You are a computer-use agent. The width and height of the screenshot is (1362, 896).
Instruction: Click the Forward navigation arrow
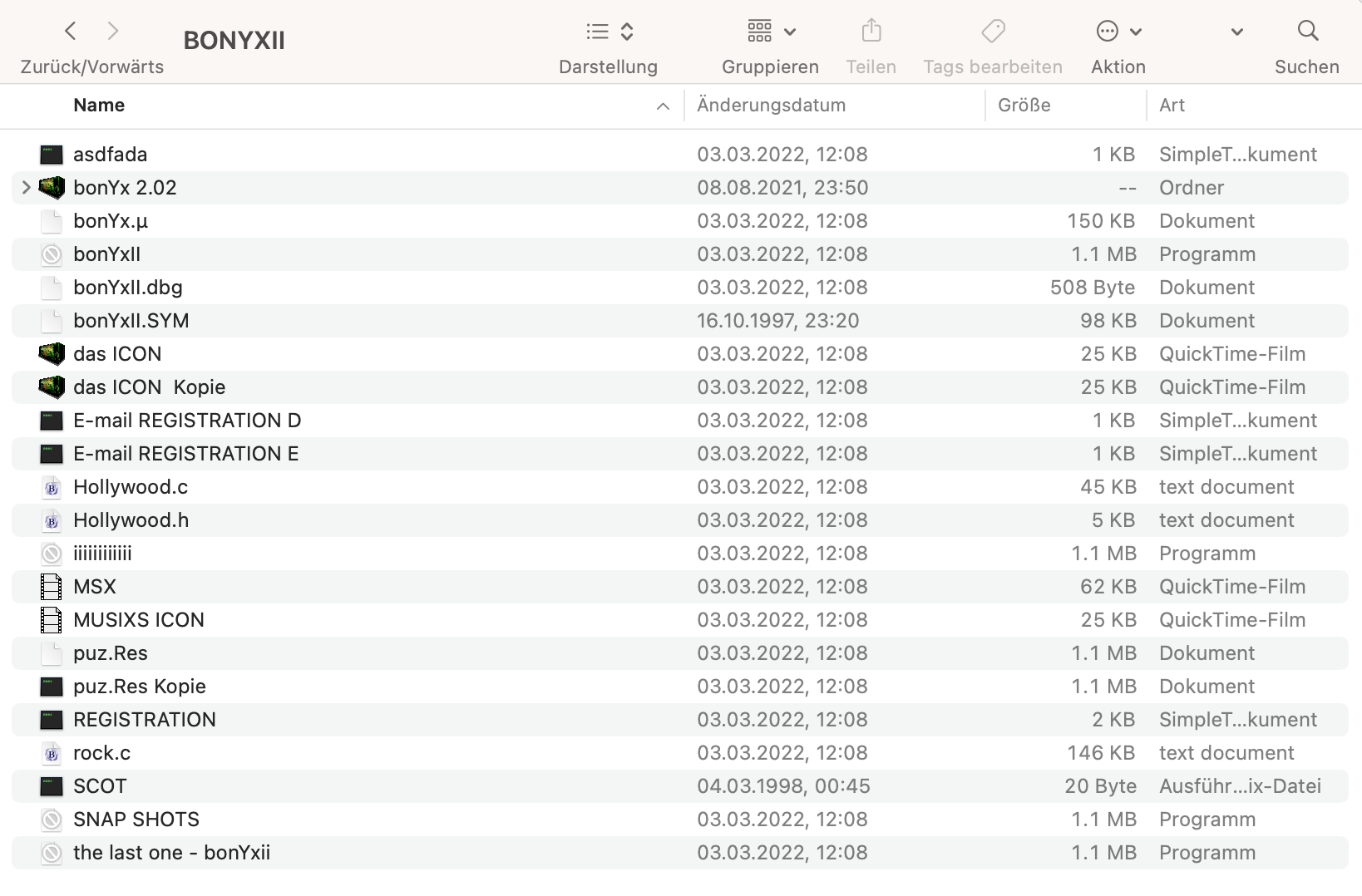pos(113,32)
